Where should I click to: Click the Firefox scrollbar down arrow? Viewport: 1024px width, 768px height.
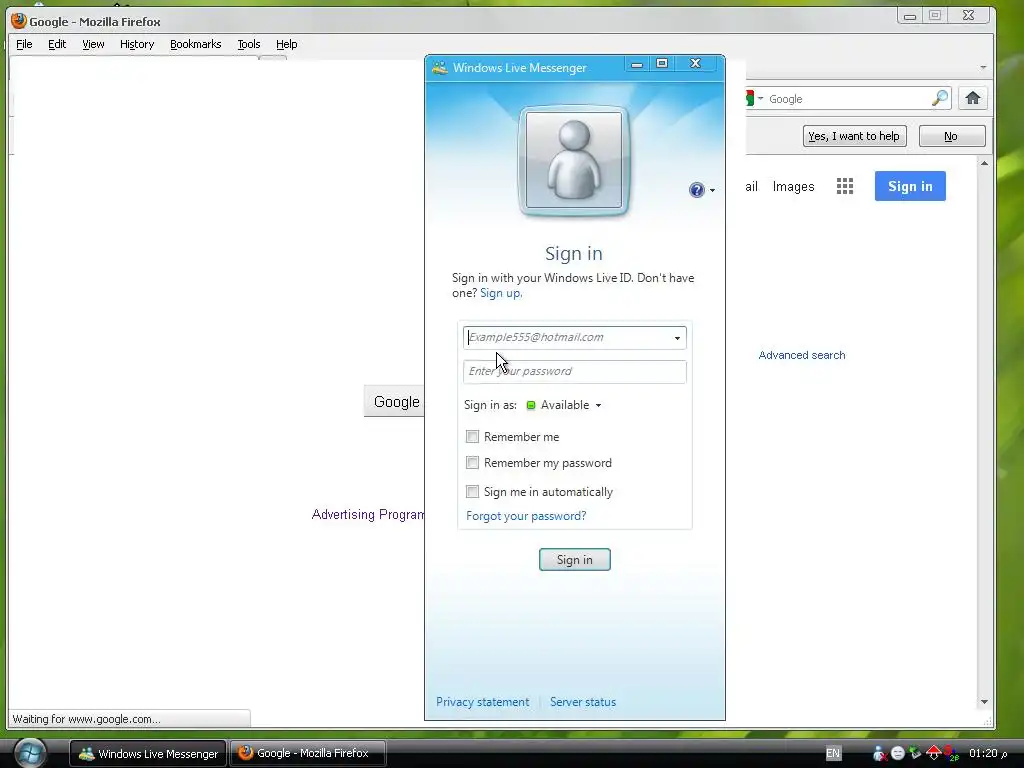[x=984, y=702]
